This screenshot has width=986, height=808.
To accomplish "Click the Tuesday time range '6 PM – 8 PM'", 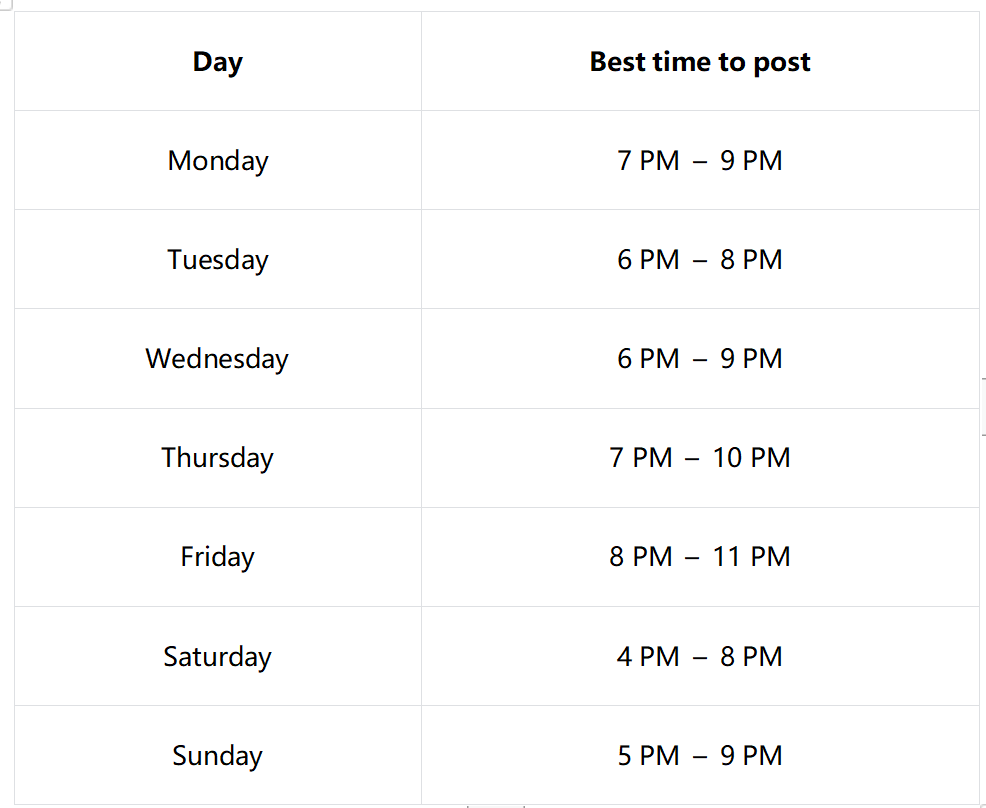I will tap(700, 260).
